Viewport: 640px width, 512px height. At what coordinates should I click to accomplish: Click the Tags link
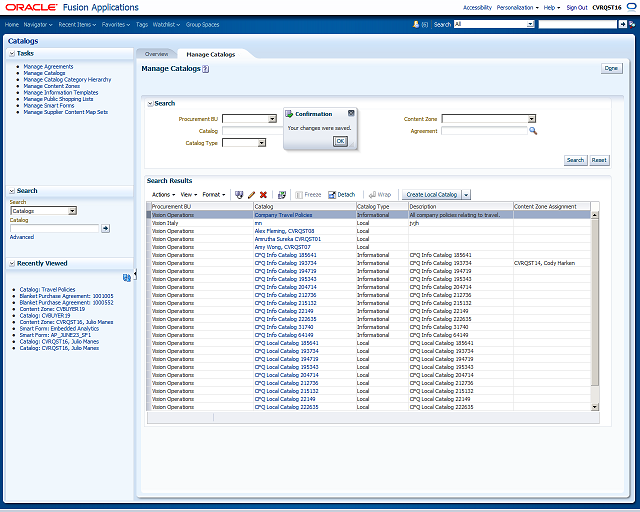142,24
